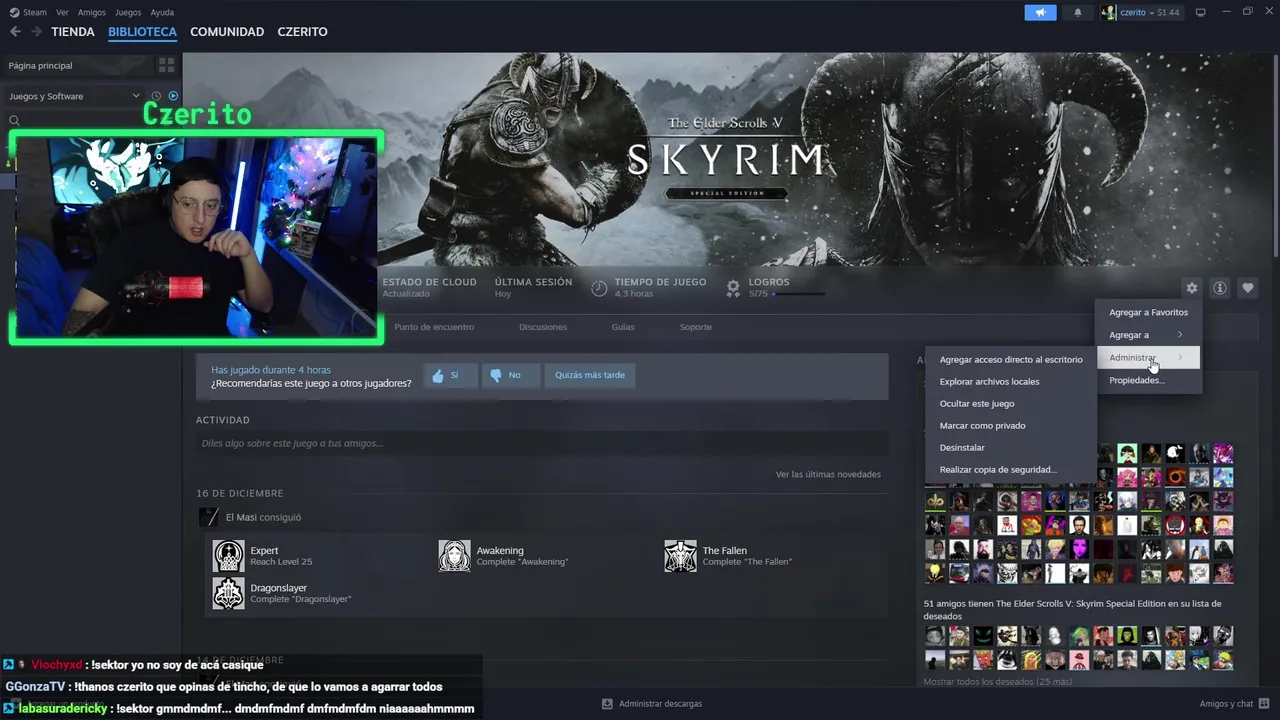This screenshot has width=1280, height=720.
Task: Open Amigos y chat friends icon
Action: pos(1263,704)
